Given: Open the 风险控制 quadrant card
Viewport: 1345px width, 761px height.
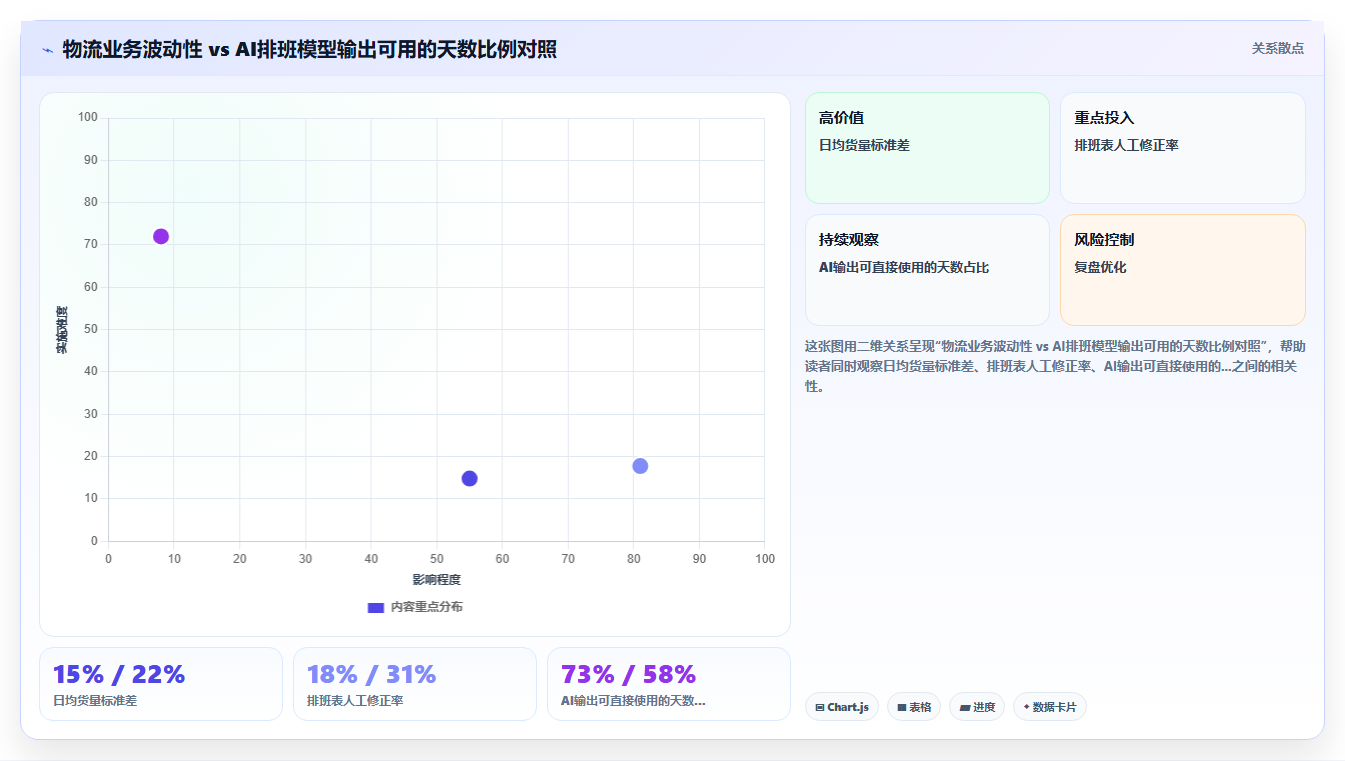Looking at the screenshot, I should tap(1183, 270).
